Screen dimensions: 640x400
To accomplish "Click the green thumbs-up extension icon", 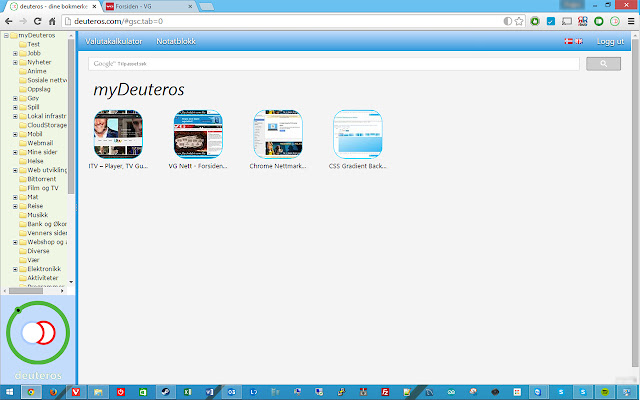I will click(x=535, y=21).
